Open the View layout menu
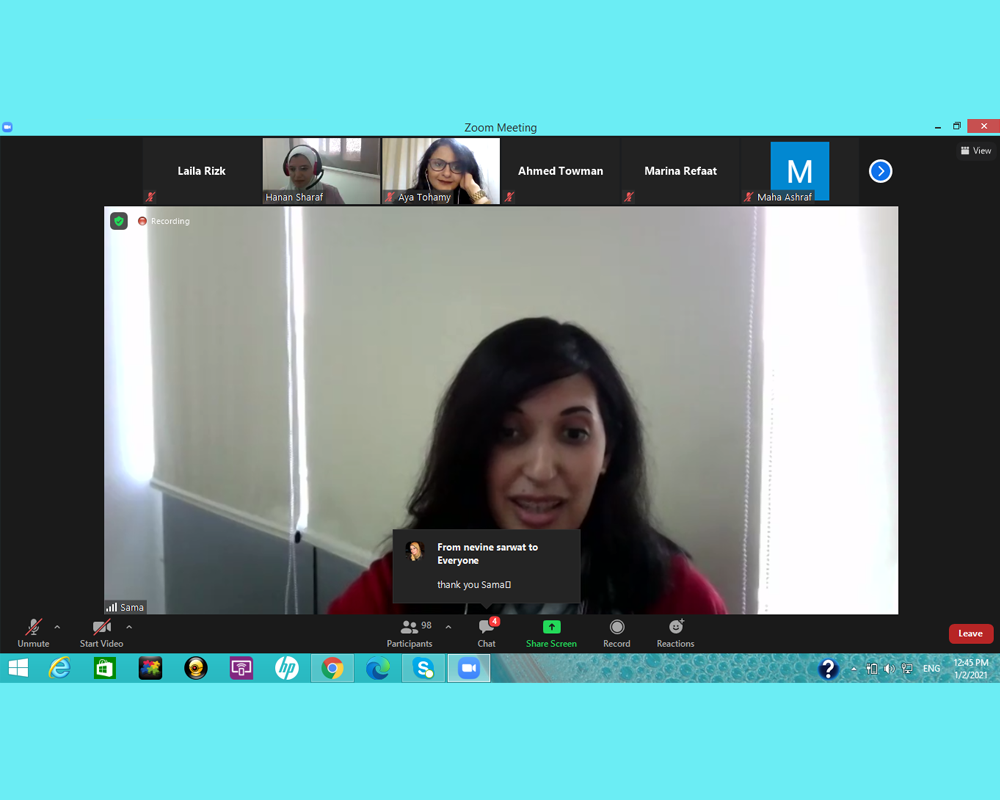 click(976, 151)
